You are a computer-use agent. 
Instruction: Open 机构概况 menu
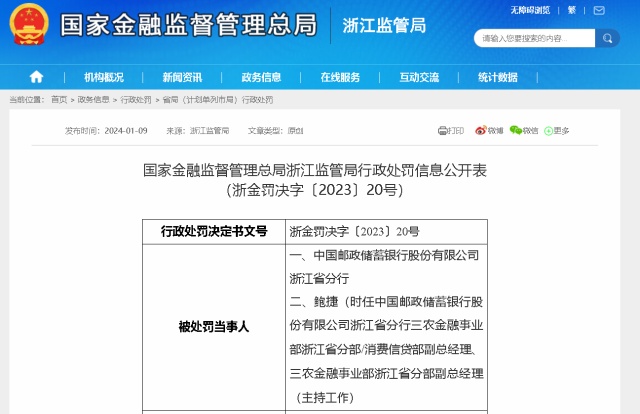pyautogui.click(x=104, y=77)
